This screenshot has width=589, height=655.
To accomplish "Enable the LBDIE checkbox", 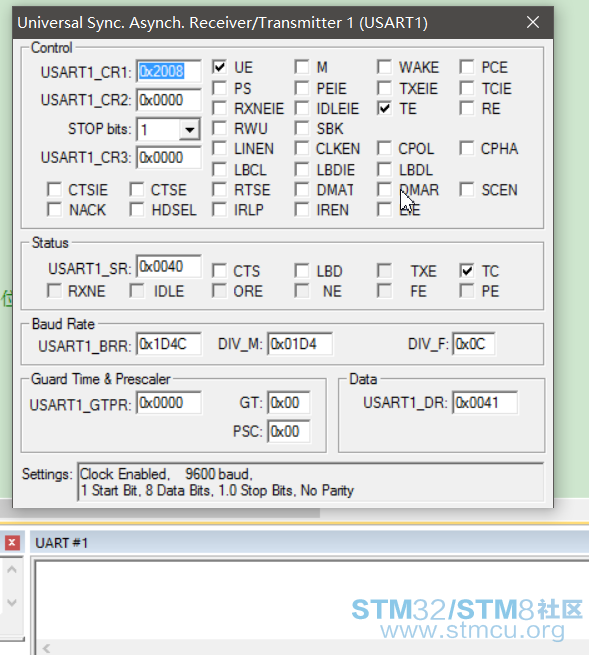I will [x=302, y=170].
